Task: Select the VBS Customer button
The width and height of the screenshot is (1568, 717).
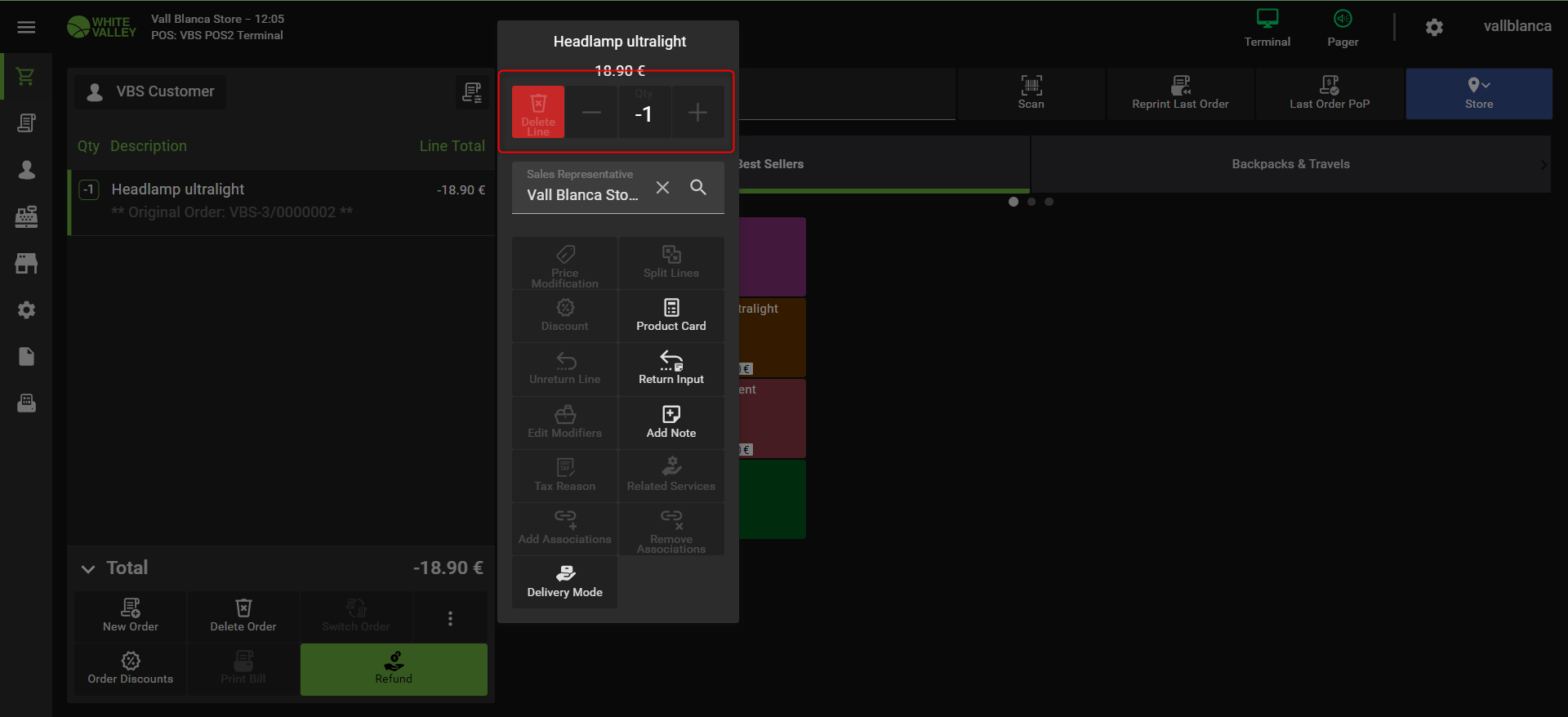Action: [x=151, y=91]
